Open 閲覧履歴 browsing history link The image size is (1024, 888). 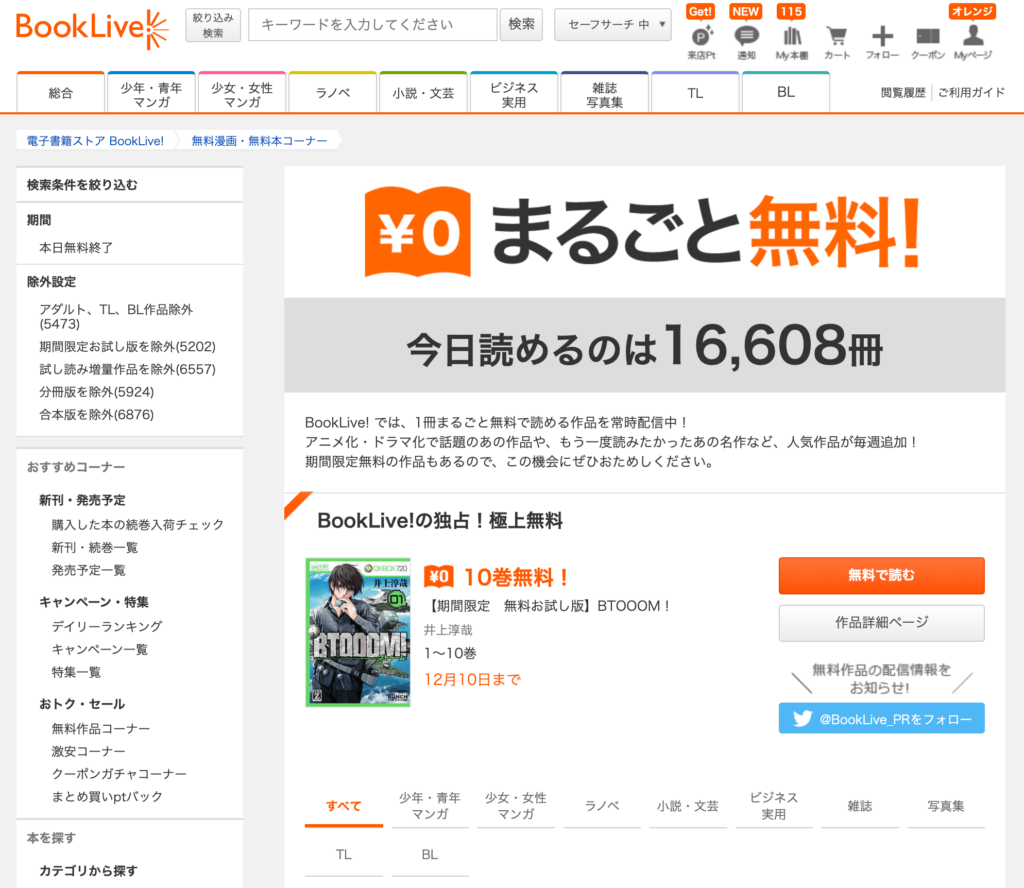(903, 93)
